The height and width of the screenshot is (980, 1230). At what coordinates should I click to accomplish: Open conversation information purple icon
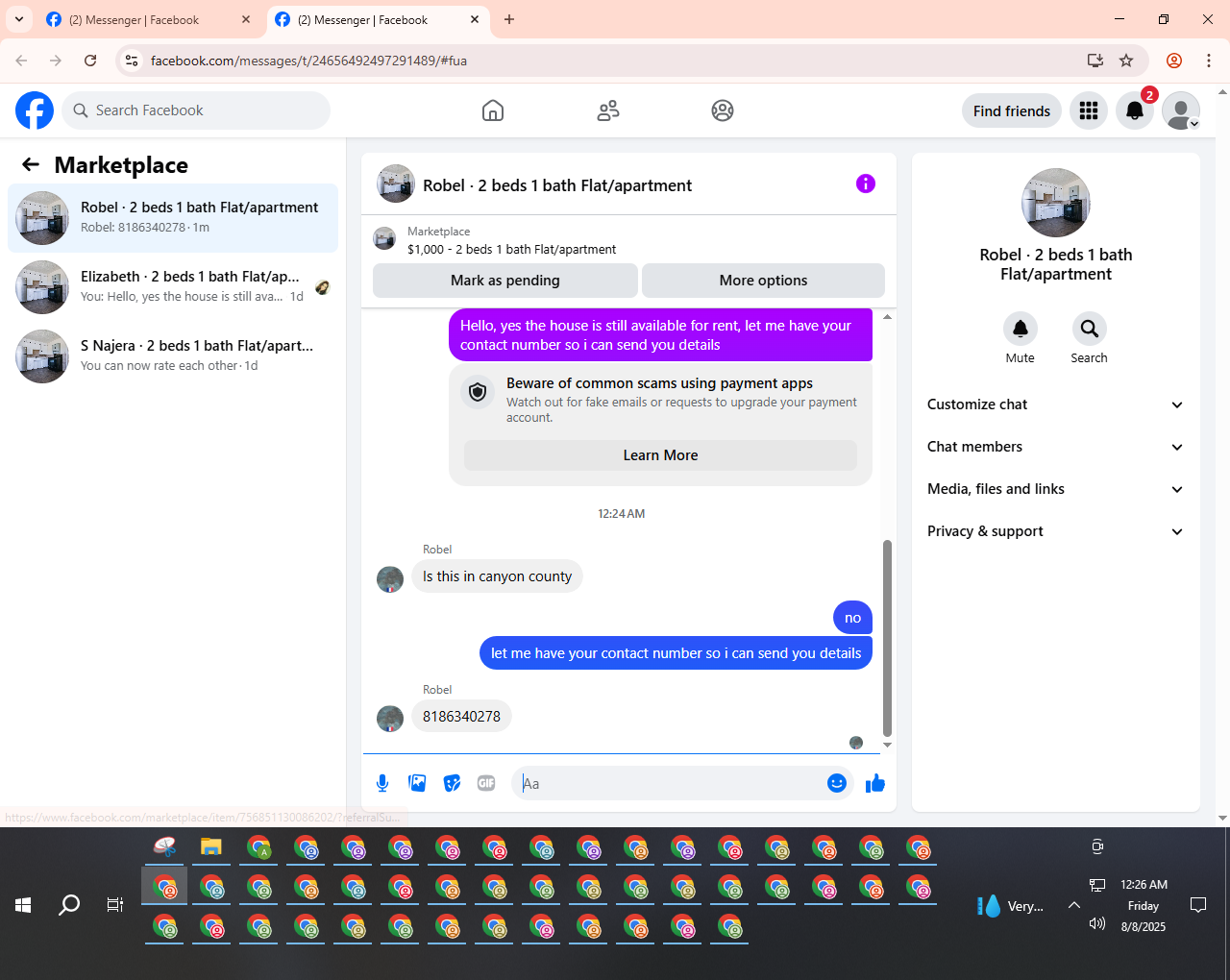(866, 184)
